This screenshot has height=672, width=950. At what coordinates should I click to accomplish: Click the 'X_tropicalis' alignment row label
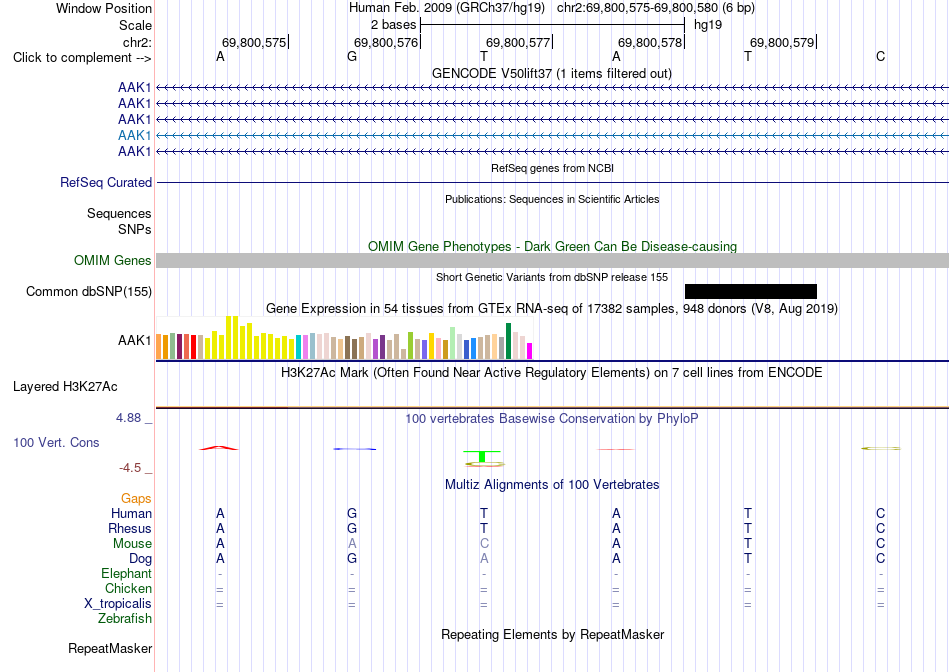[118, 604]
